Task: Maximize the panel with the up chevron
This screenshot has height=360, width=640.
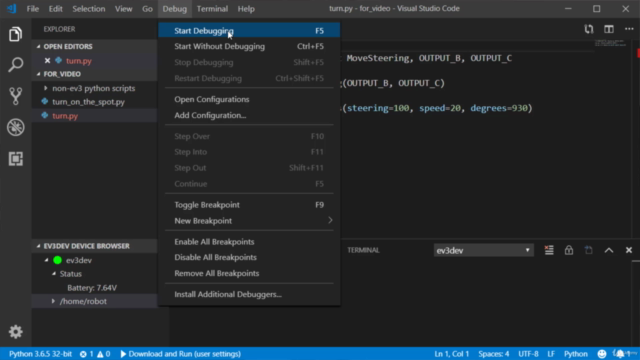Action: (x=609, y=250)
